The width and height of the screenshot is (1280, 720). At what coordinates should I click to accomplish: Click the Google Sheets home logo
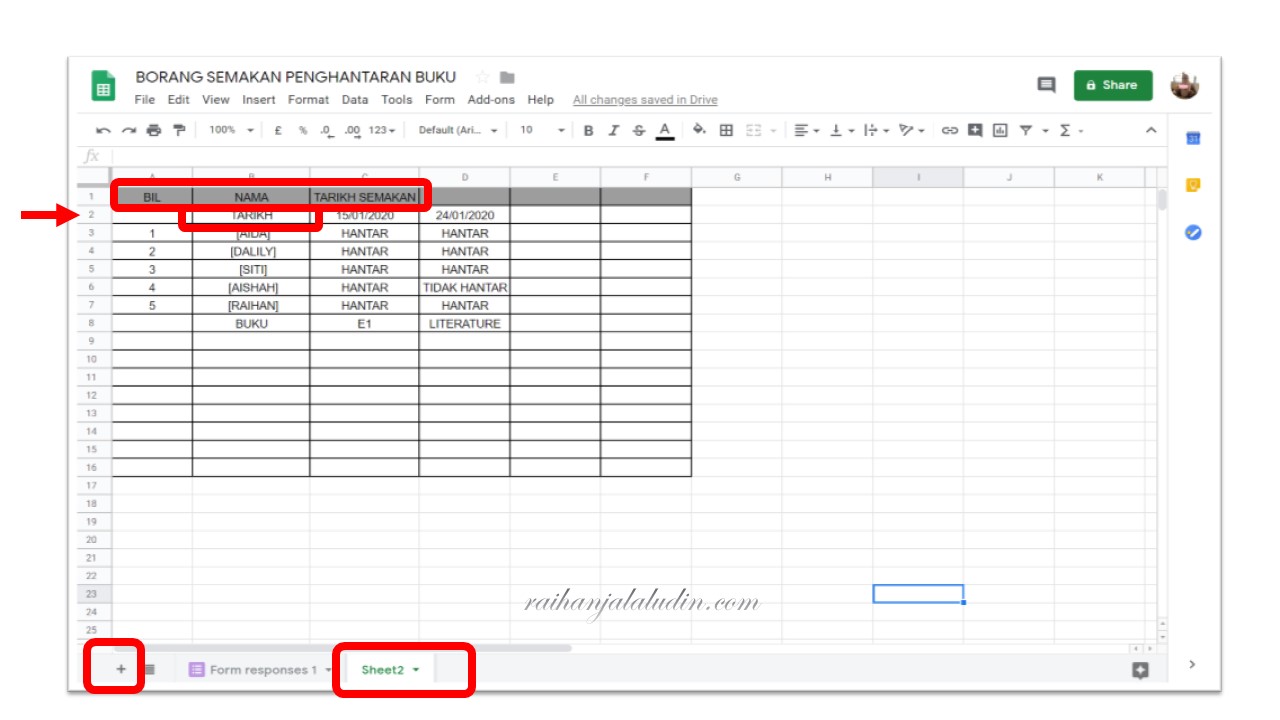click(x=103, y=86)
